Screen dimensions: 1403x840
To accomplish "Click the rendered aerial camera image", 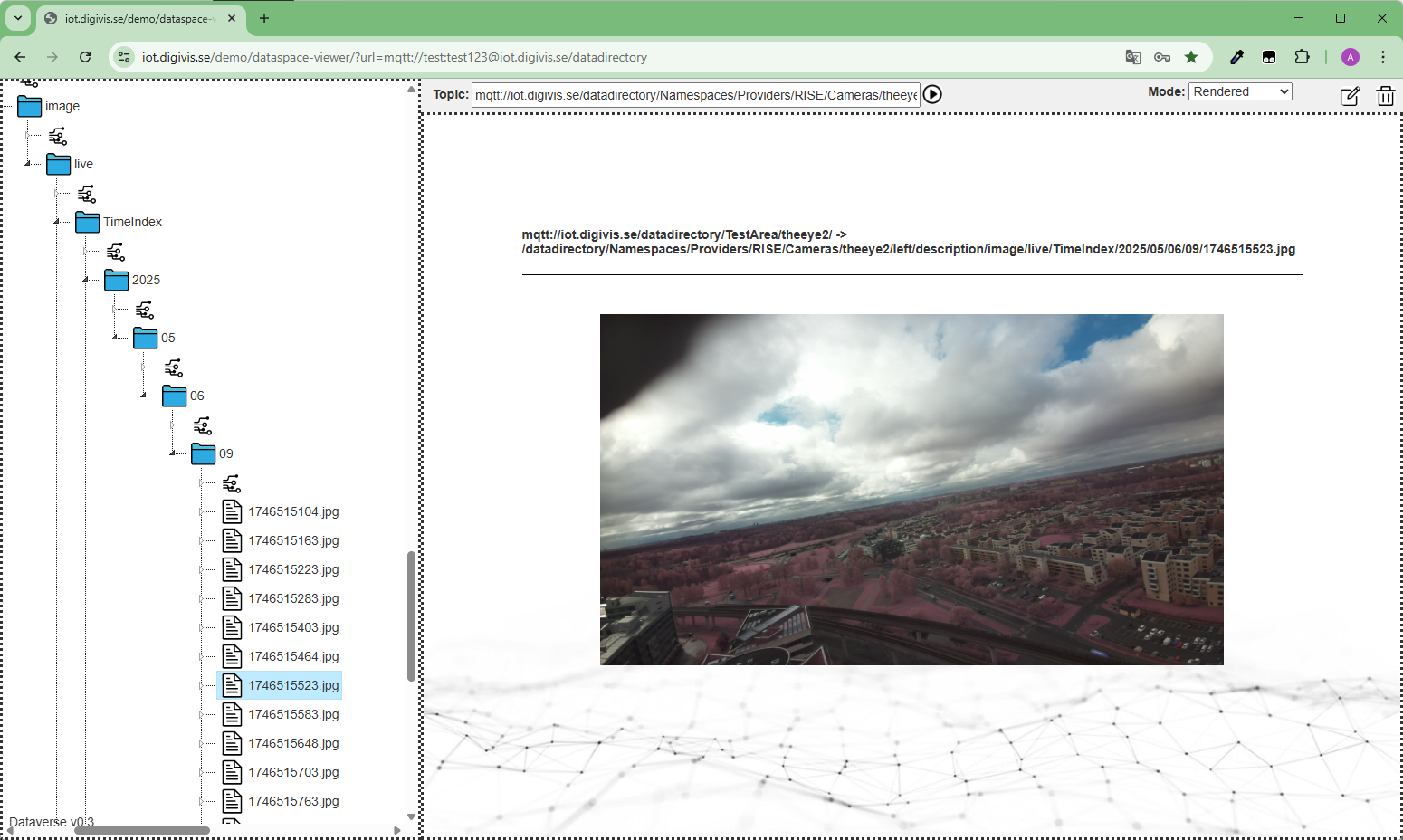I will point(911,489).
